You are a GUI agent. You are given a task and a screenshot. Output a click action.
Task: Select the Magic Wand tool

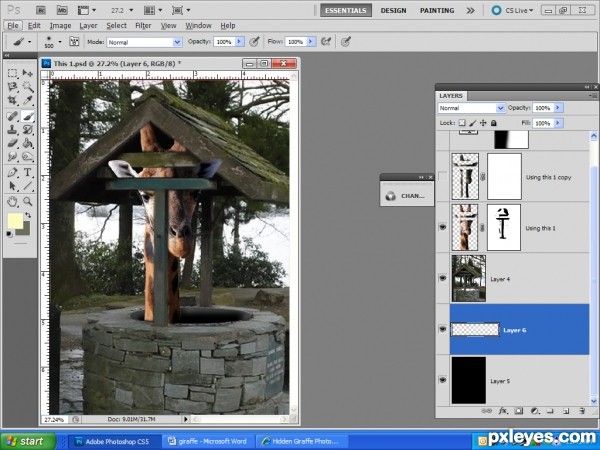pos(28,87)
